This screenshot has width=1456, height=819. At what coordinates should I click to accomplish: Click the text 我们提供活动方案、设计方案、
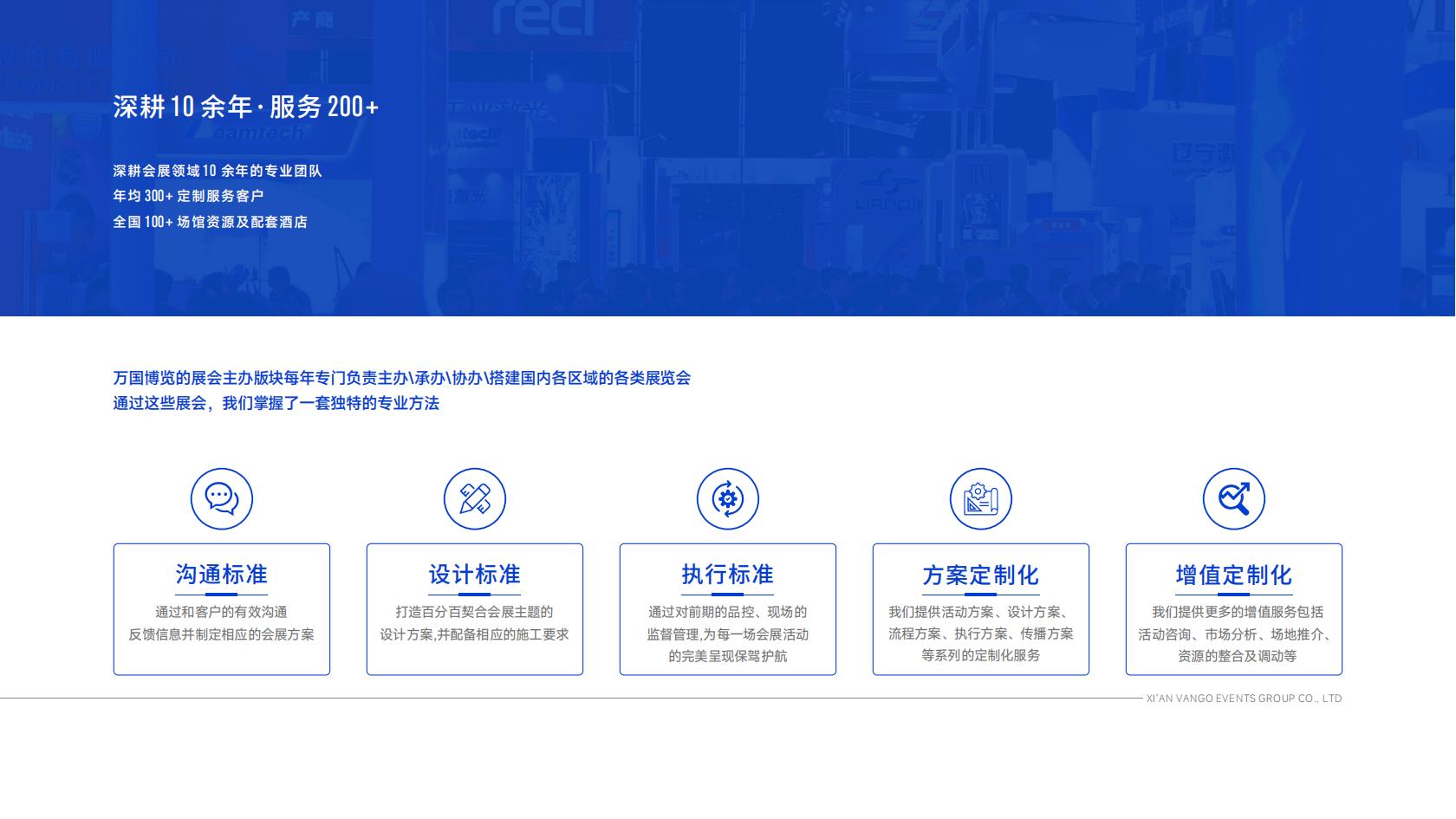coord(981,612)
